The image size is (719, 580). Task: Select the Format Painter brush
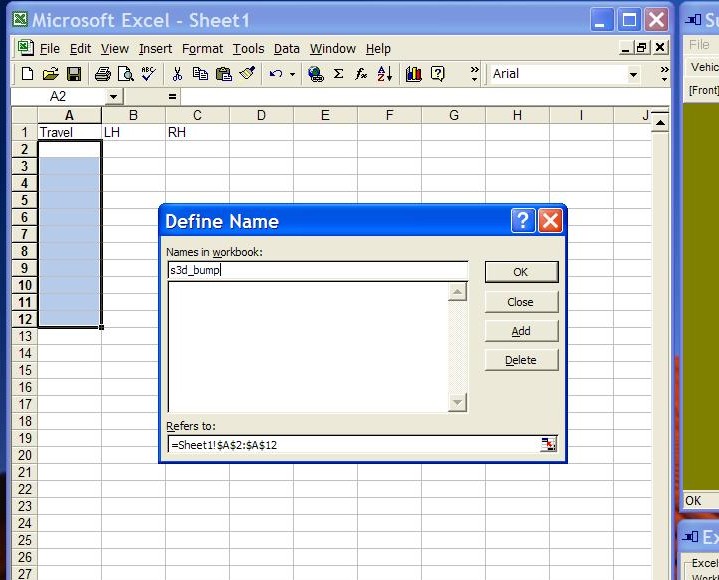point(247,74)
